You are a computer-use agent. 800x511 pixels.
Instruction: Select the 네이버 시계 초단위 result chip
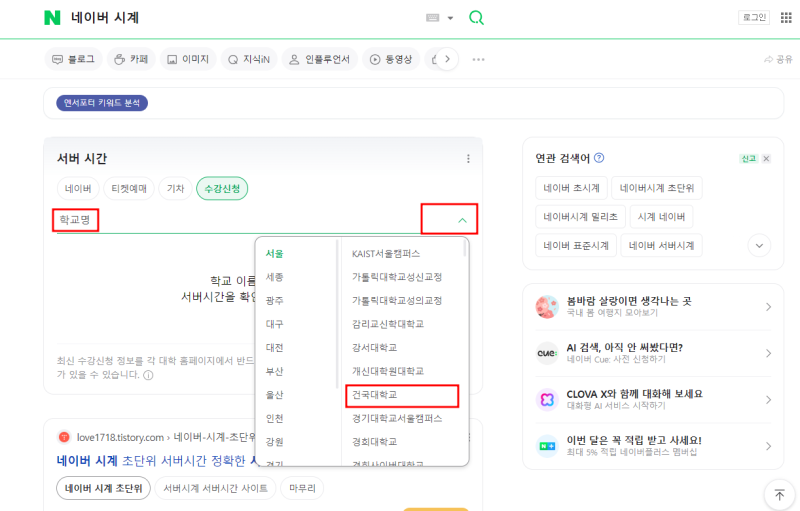(104, 489)
